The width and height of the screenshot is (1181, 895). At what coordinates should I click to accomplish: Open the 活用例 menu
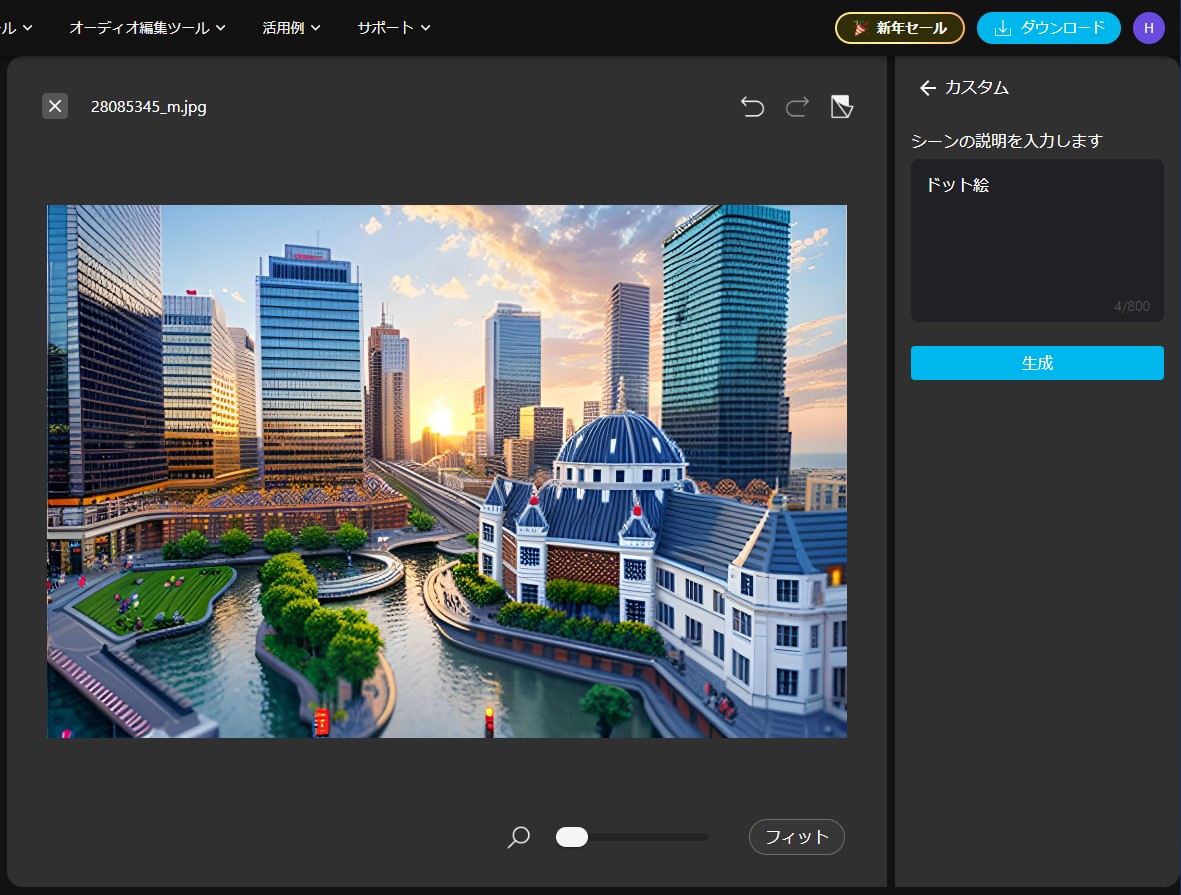(291, 28)
